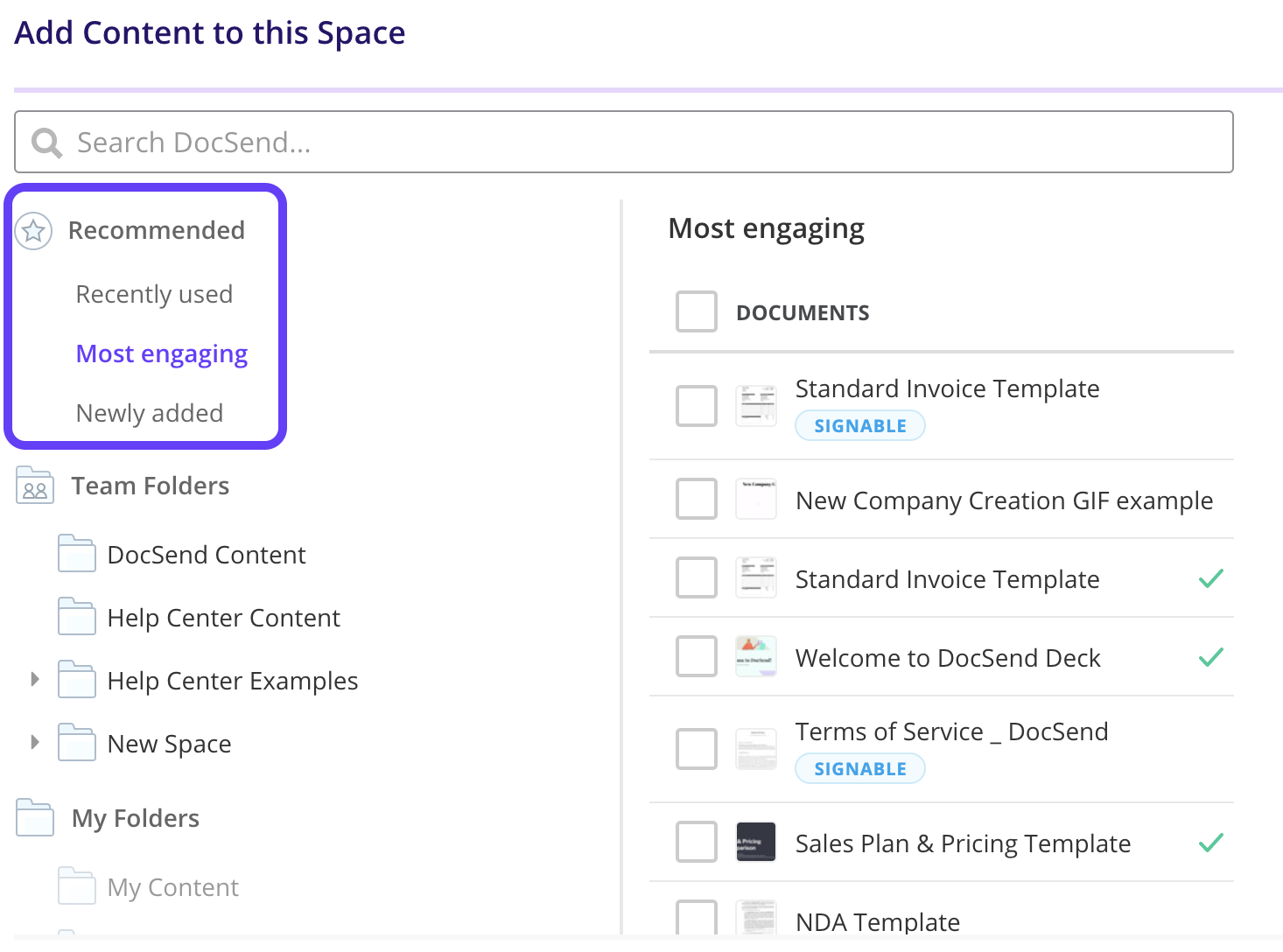Click the folder icon for New Space
Viewport: 1283px width, 952px height.
(76, 742)
